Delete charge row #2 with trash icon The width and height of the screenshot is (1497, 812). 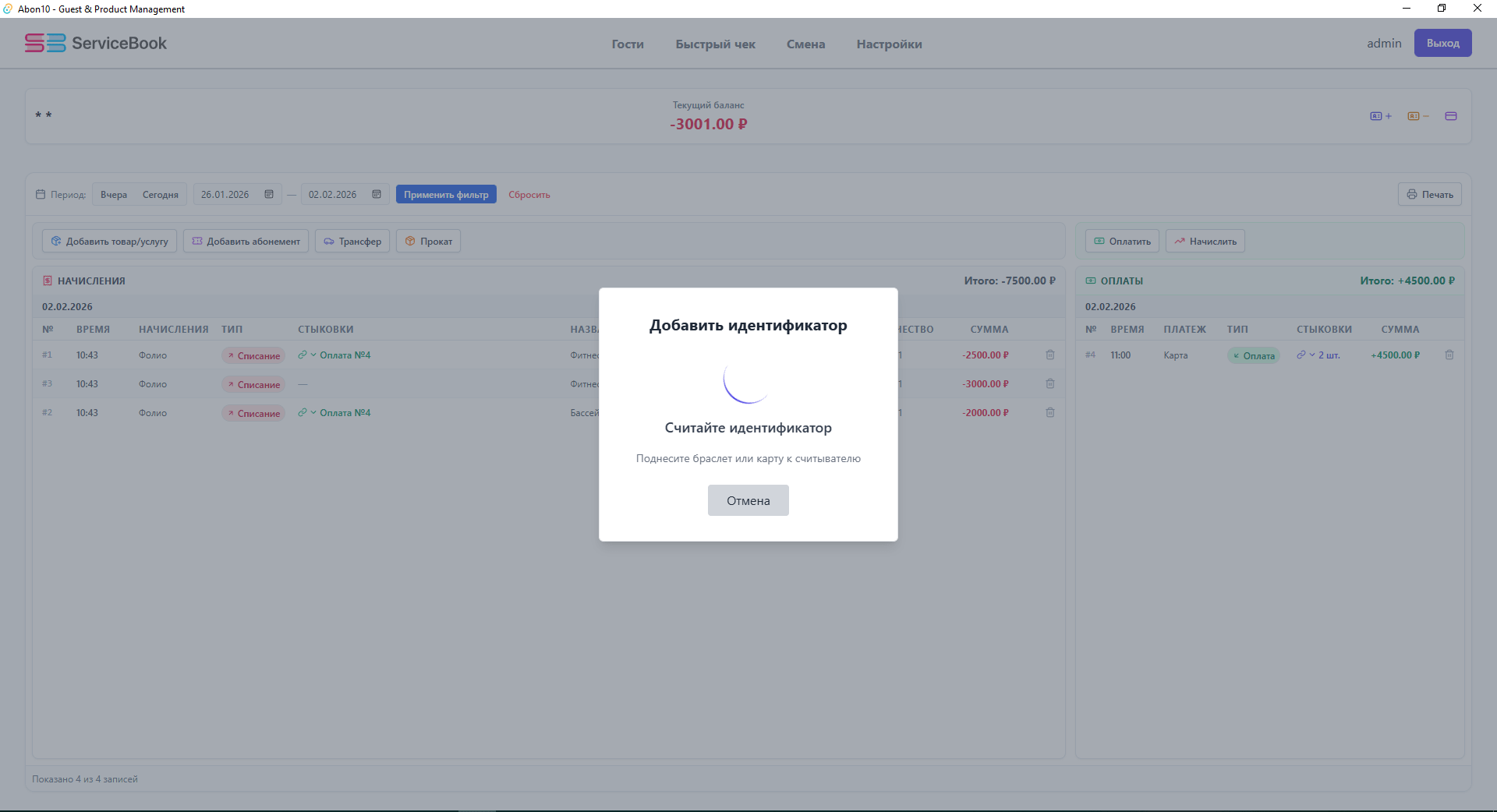coord(1050,412)
